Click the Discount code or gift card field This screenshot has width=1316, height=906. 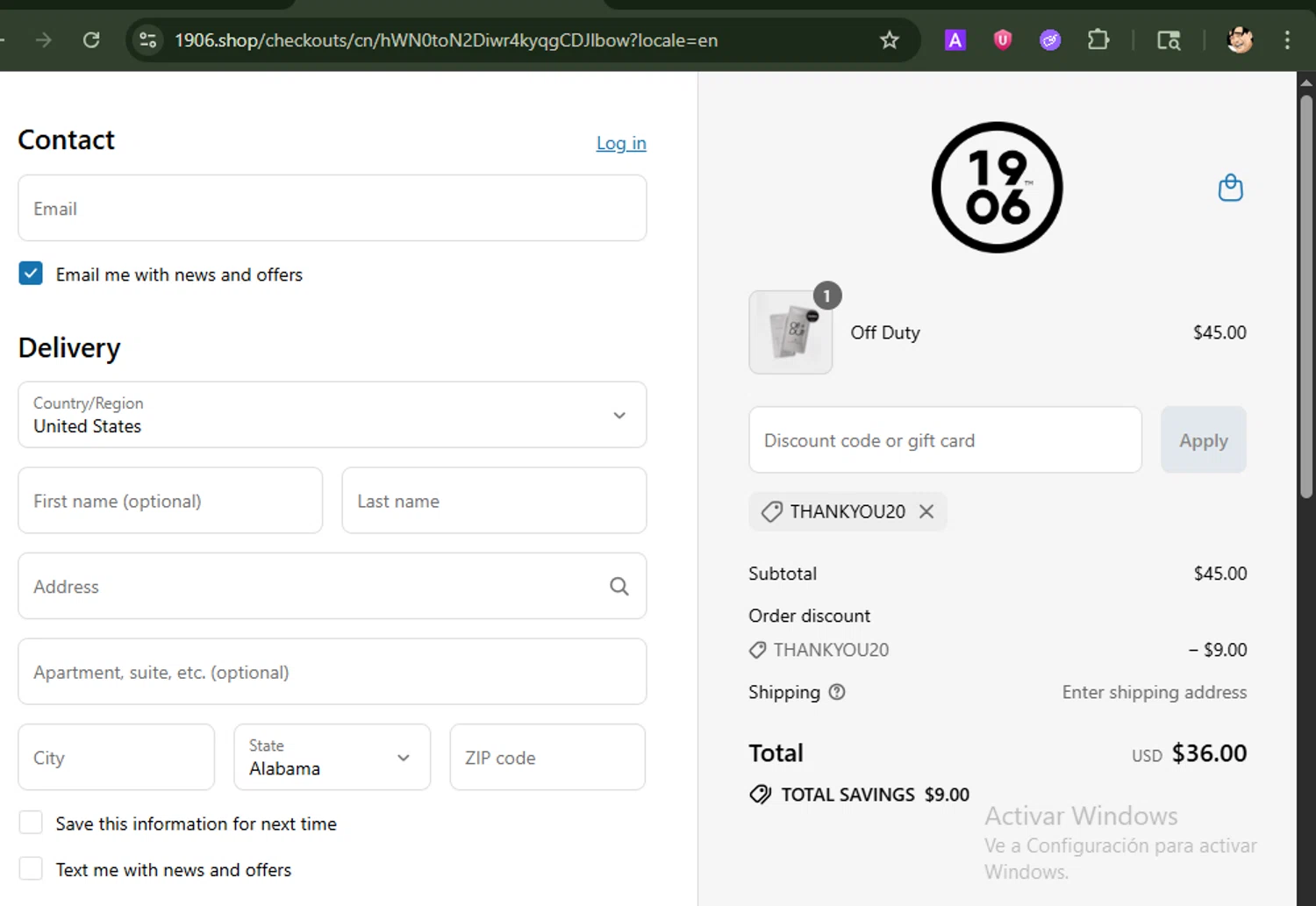coord(945,439)
